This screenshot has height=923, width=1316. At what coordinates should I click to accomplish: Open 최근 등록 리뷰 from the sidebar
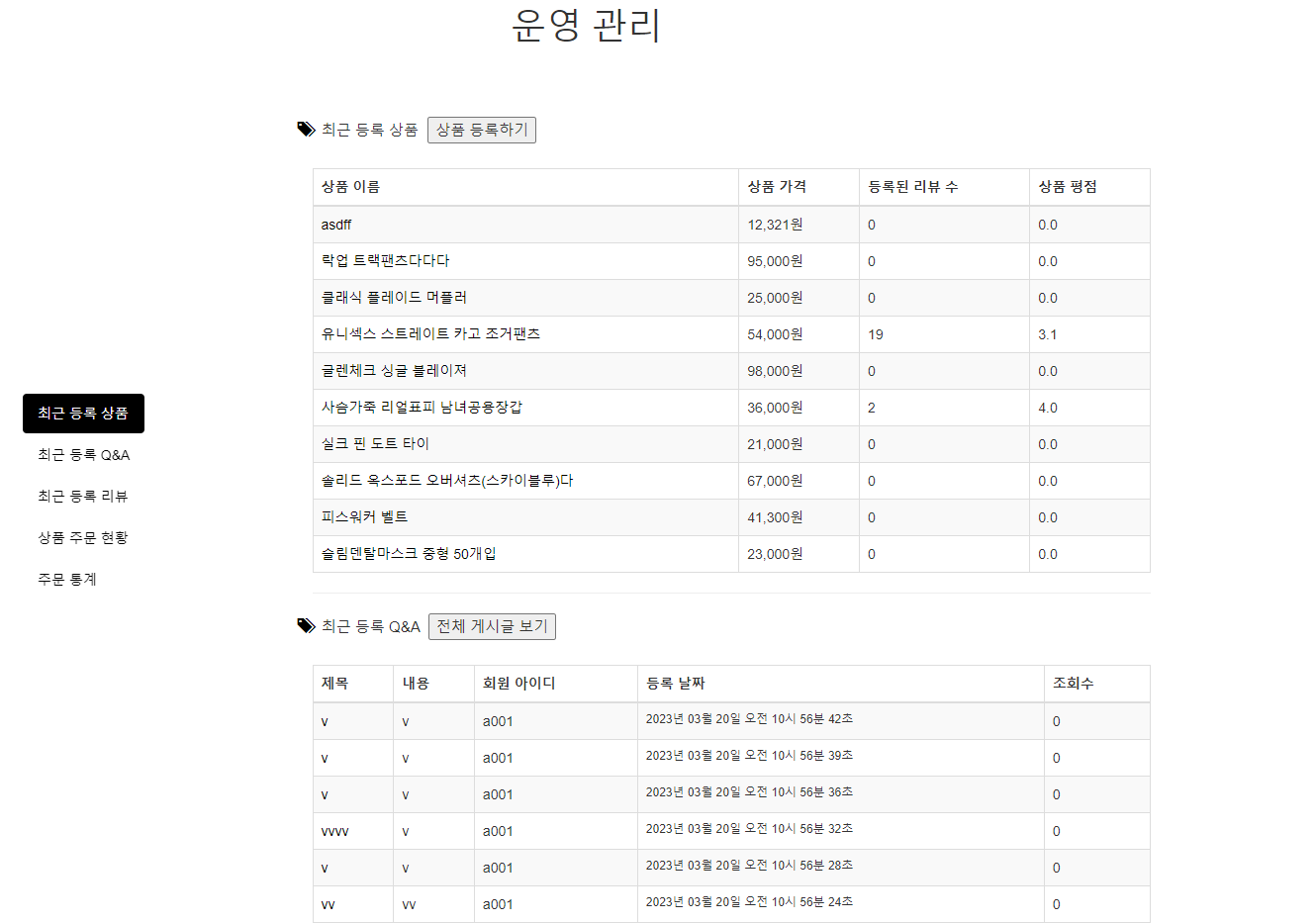[83, 496]
